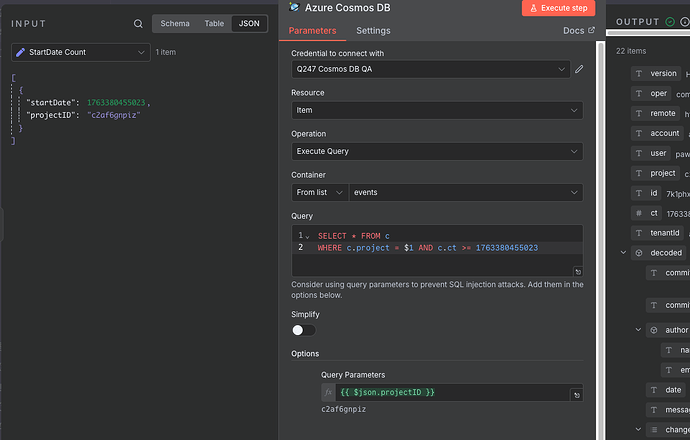The image size is (690, 440).
Task: Switch input view to Table
Action: coord(214,23)
